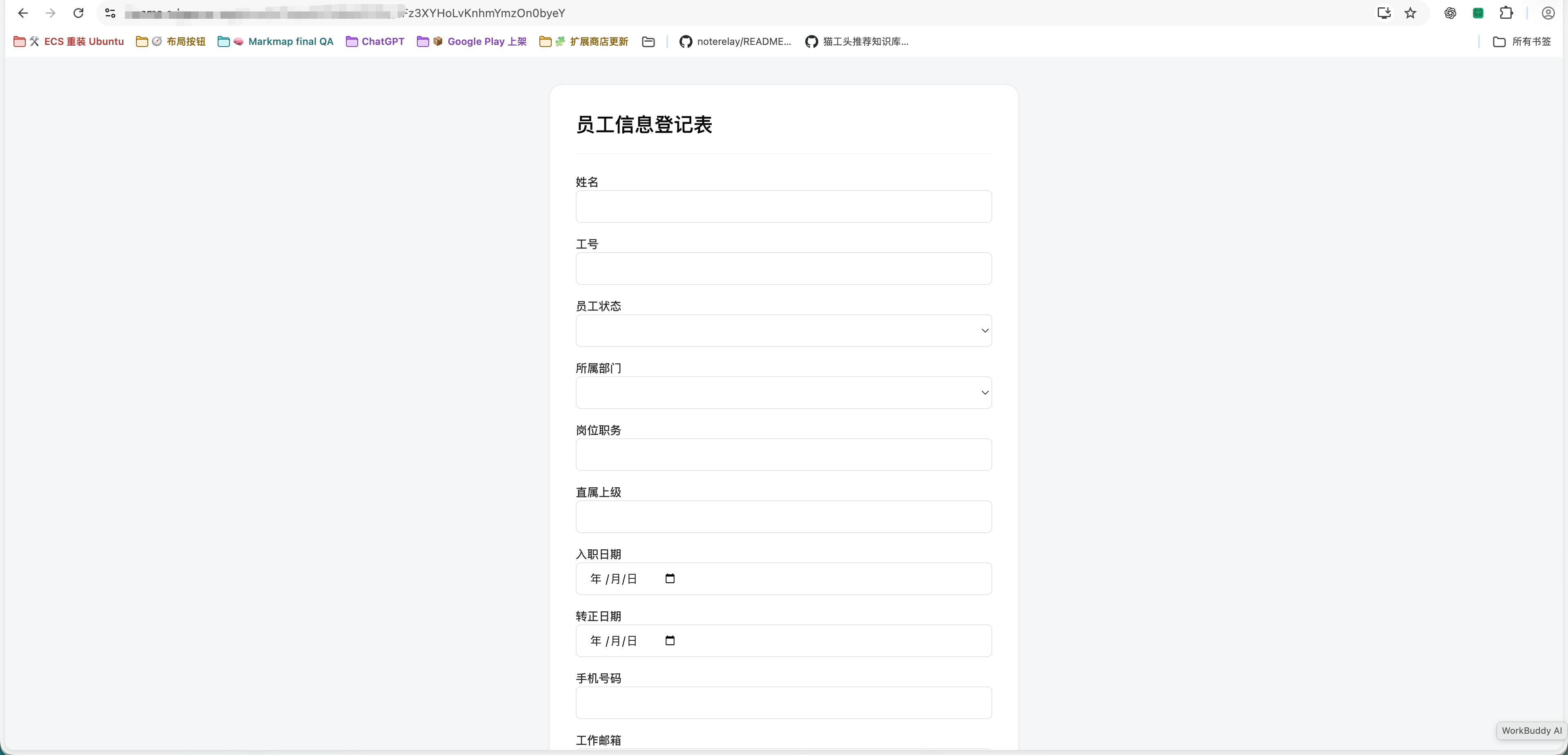
Task: Open the 转正日期 calendar picker icon
Action: coord(670,641)
